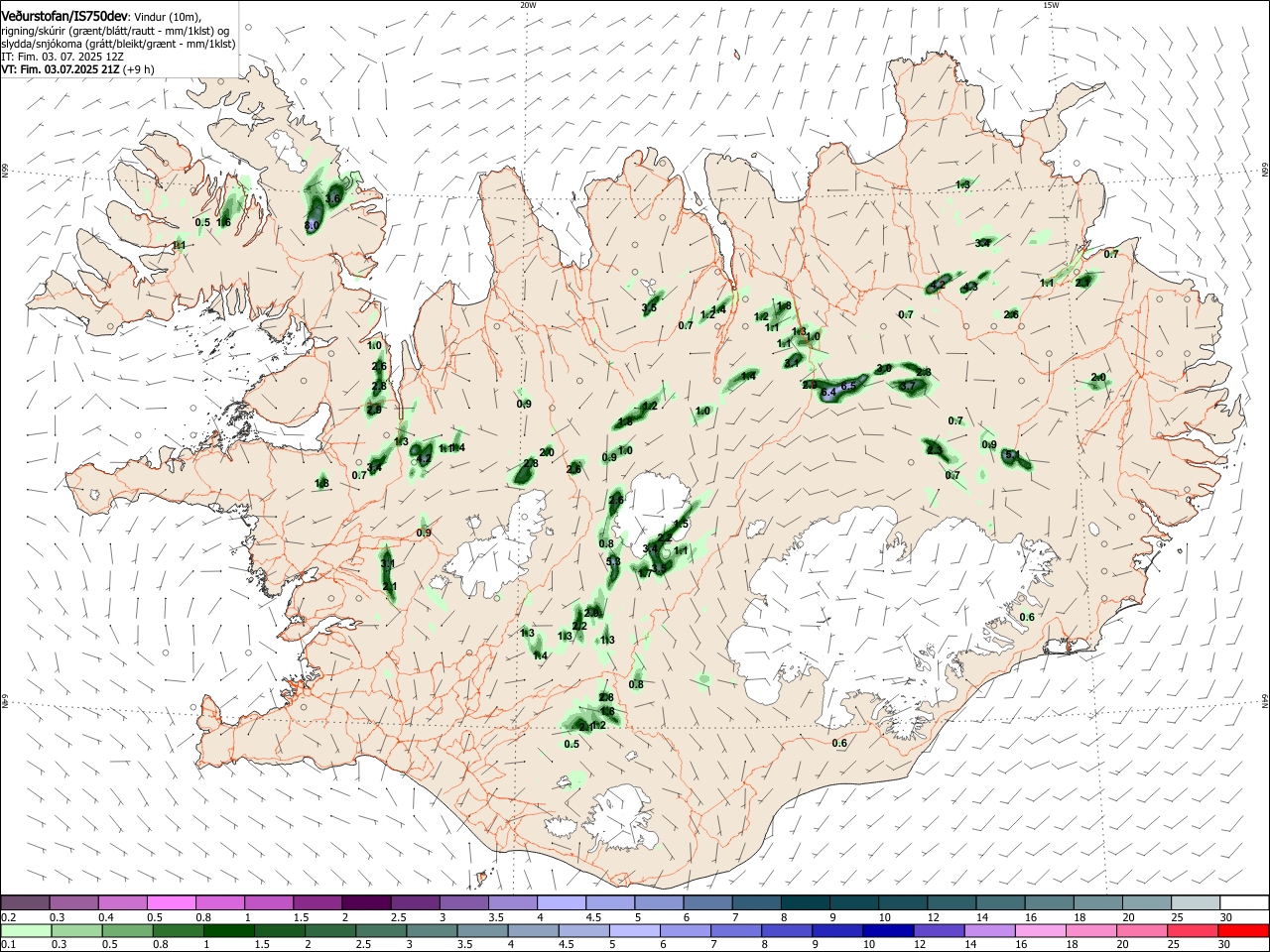Click the 'VT: Fim. 03.07.2025 21Z' valid time
The height and width of the screenshot is (952, 1270).
[61, 69]
